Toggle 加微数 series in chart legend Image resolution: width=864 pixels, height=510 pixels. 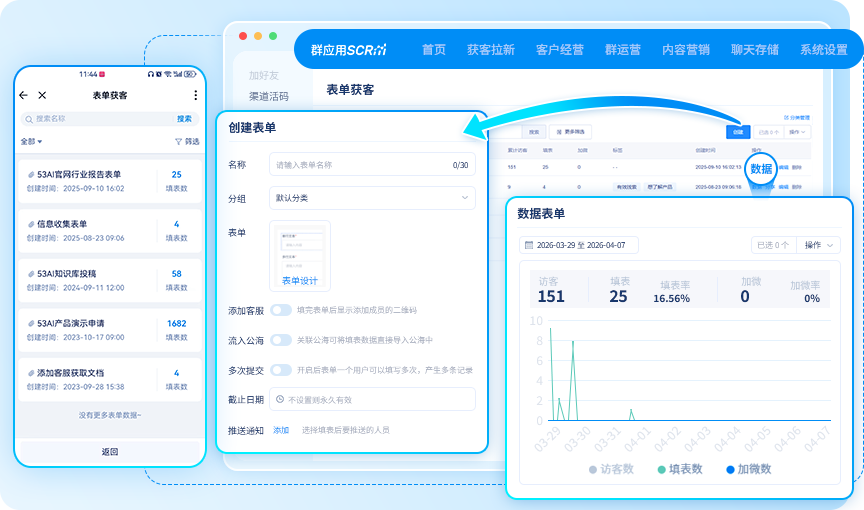tap(748, 469)
